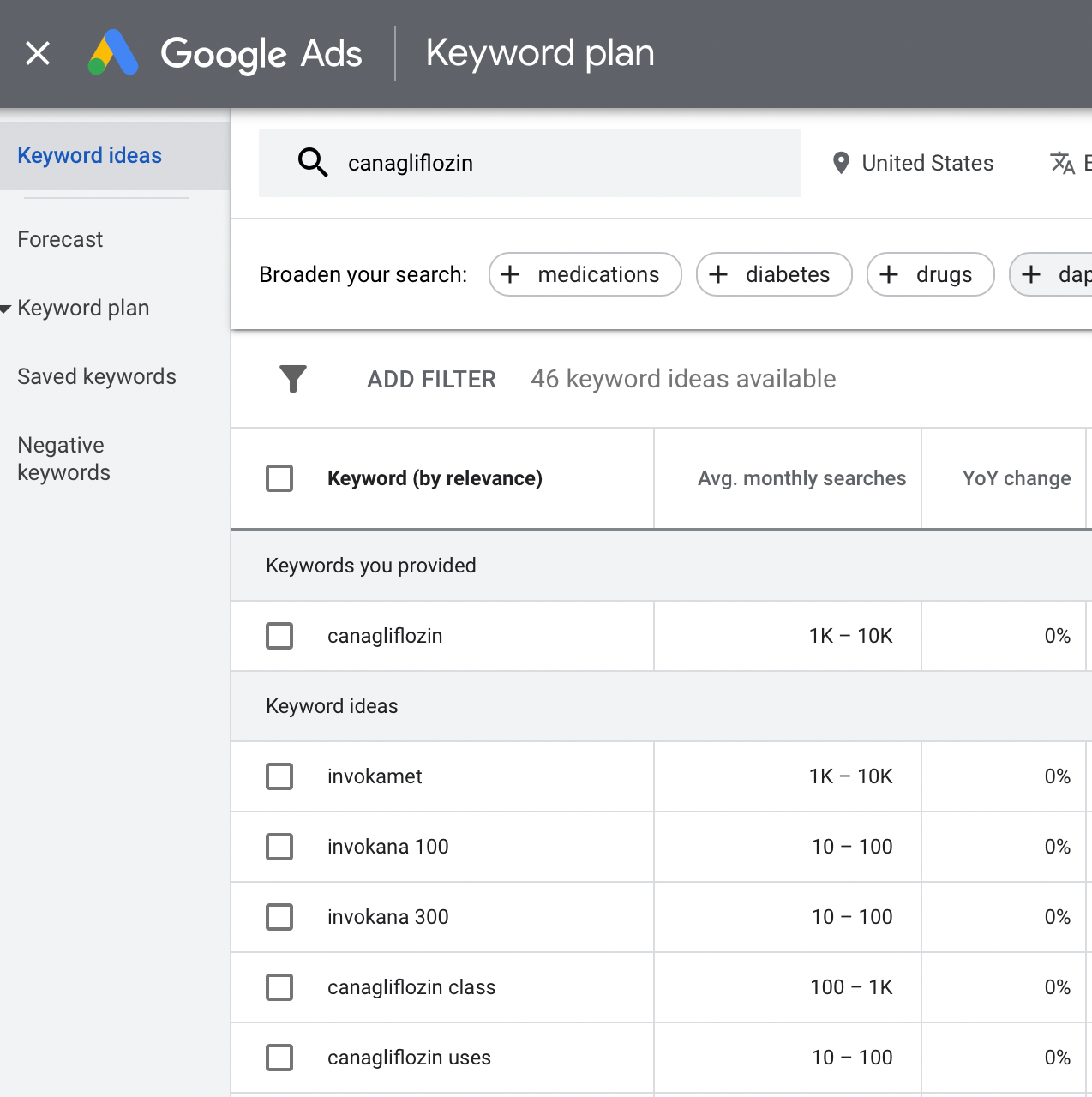The image size is (1092, 1097).
Task: Click plus icon on medications chip
Action: pyautogui.click(x=510, y=274)
